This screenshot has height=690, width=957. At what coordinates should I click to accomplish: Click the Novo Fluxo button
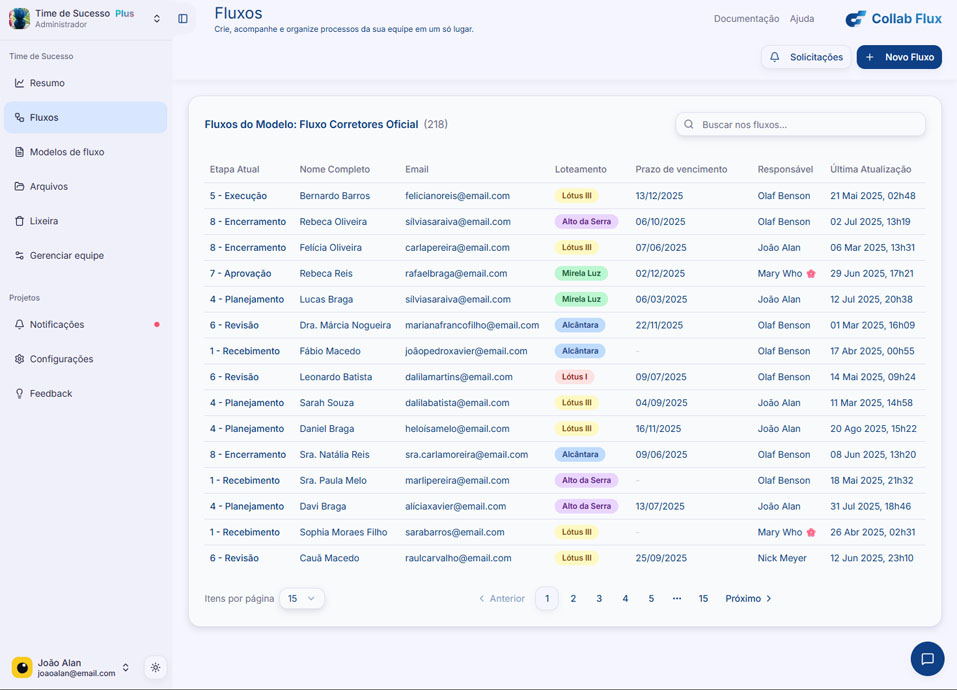tap(899, 57)
